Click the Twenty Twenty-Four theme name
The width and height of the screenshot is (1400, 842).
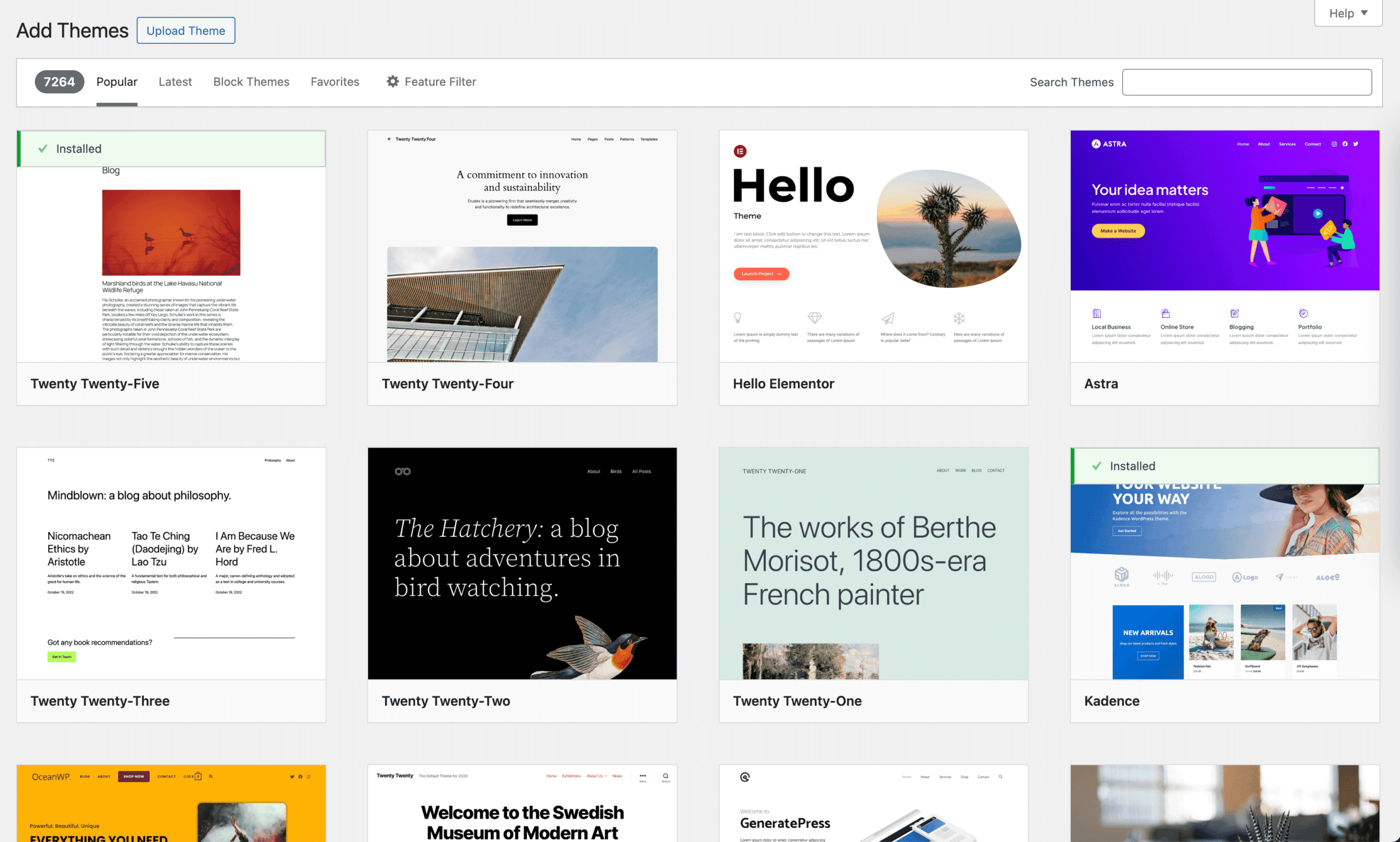tap(447, 384)
